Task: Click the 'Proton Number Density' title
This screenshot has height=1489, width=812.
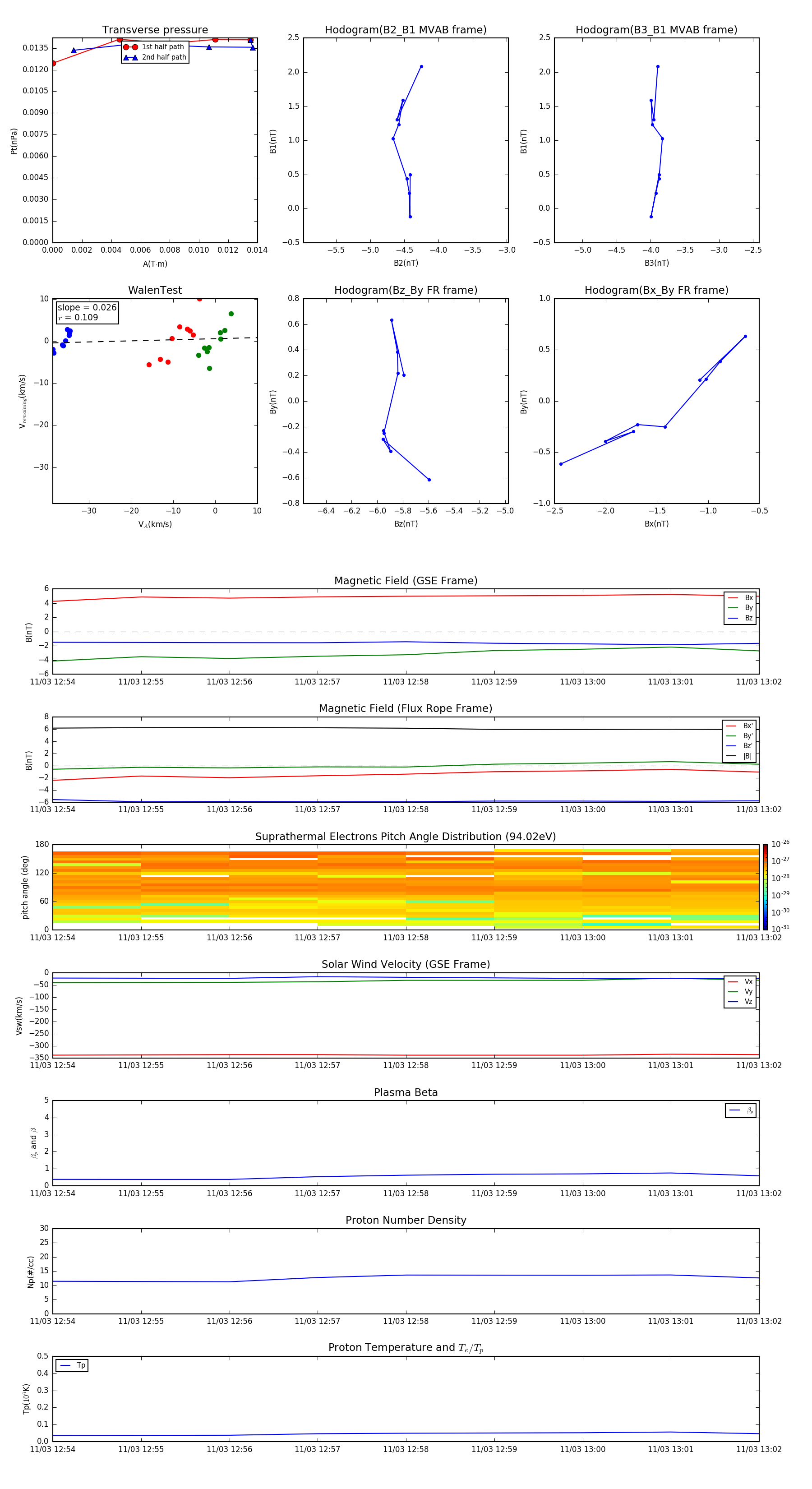Action: (406, 1220)
